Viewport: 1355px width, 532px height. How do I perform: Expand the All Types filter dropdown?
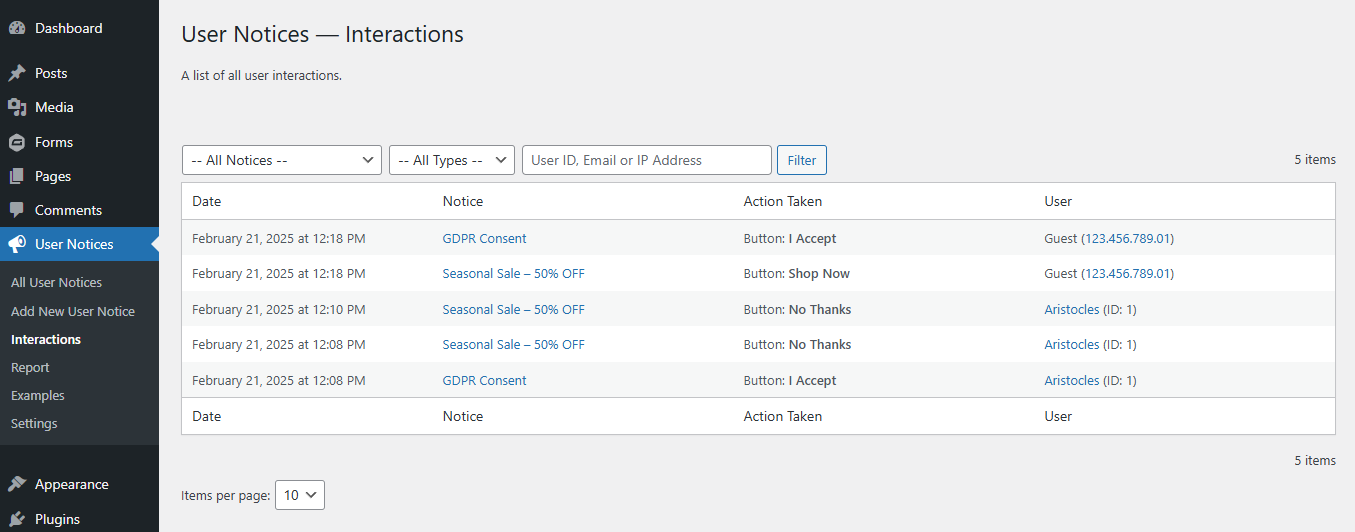tap(451, 160)
